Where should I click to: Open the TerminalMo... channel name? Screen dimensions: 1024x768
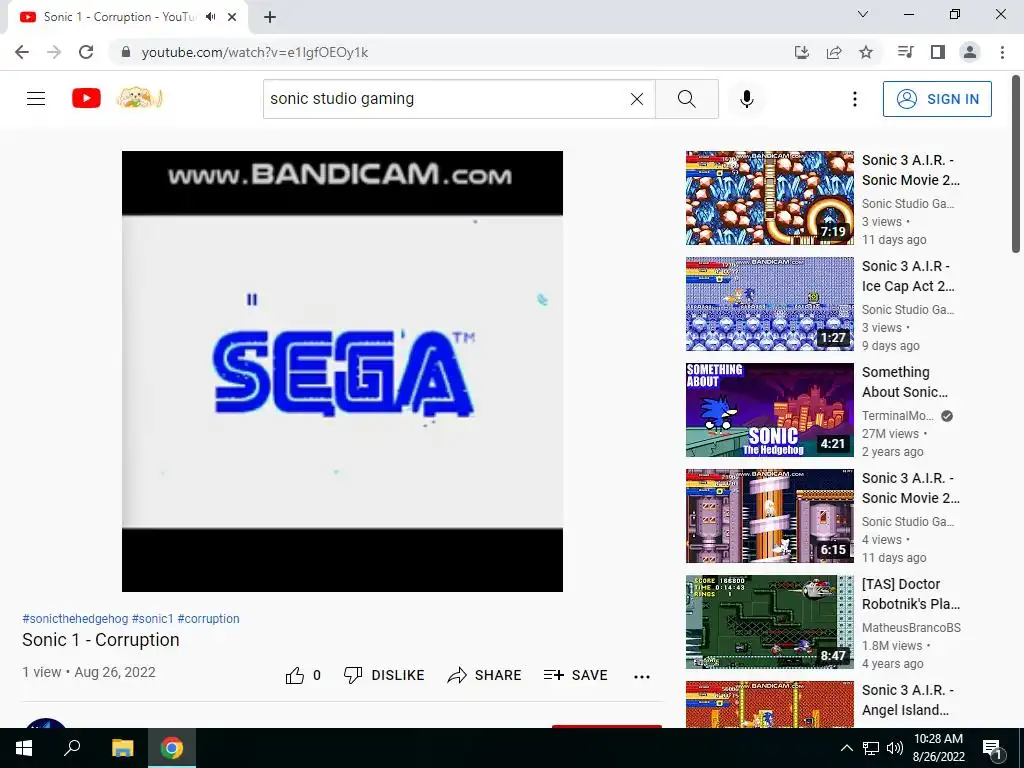tap(897, 415)
